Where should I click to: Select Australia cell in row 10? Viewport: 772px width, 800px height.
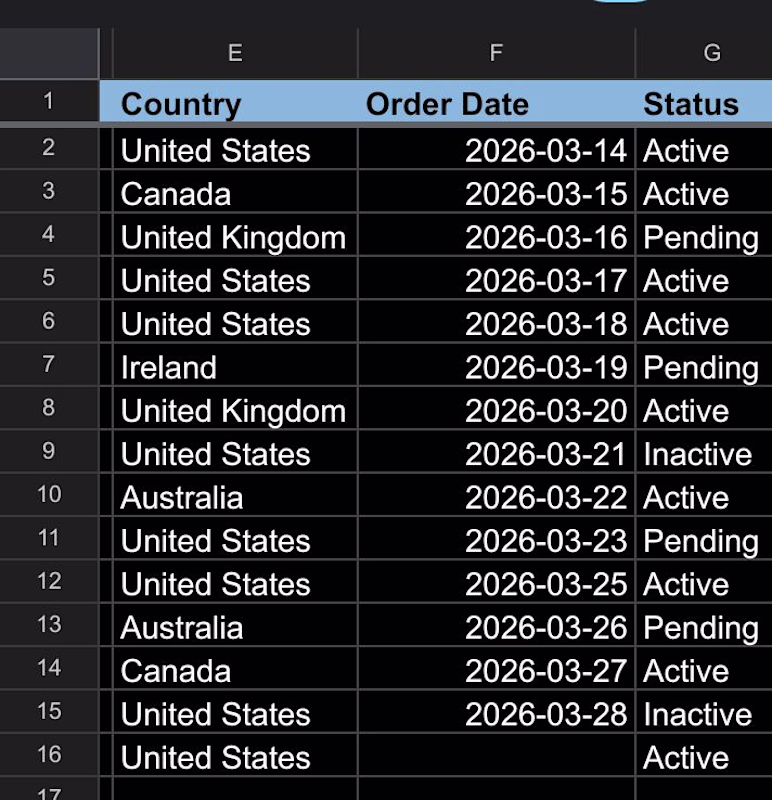pyautogui.click(x=235, y=497)
